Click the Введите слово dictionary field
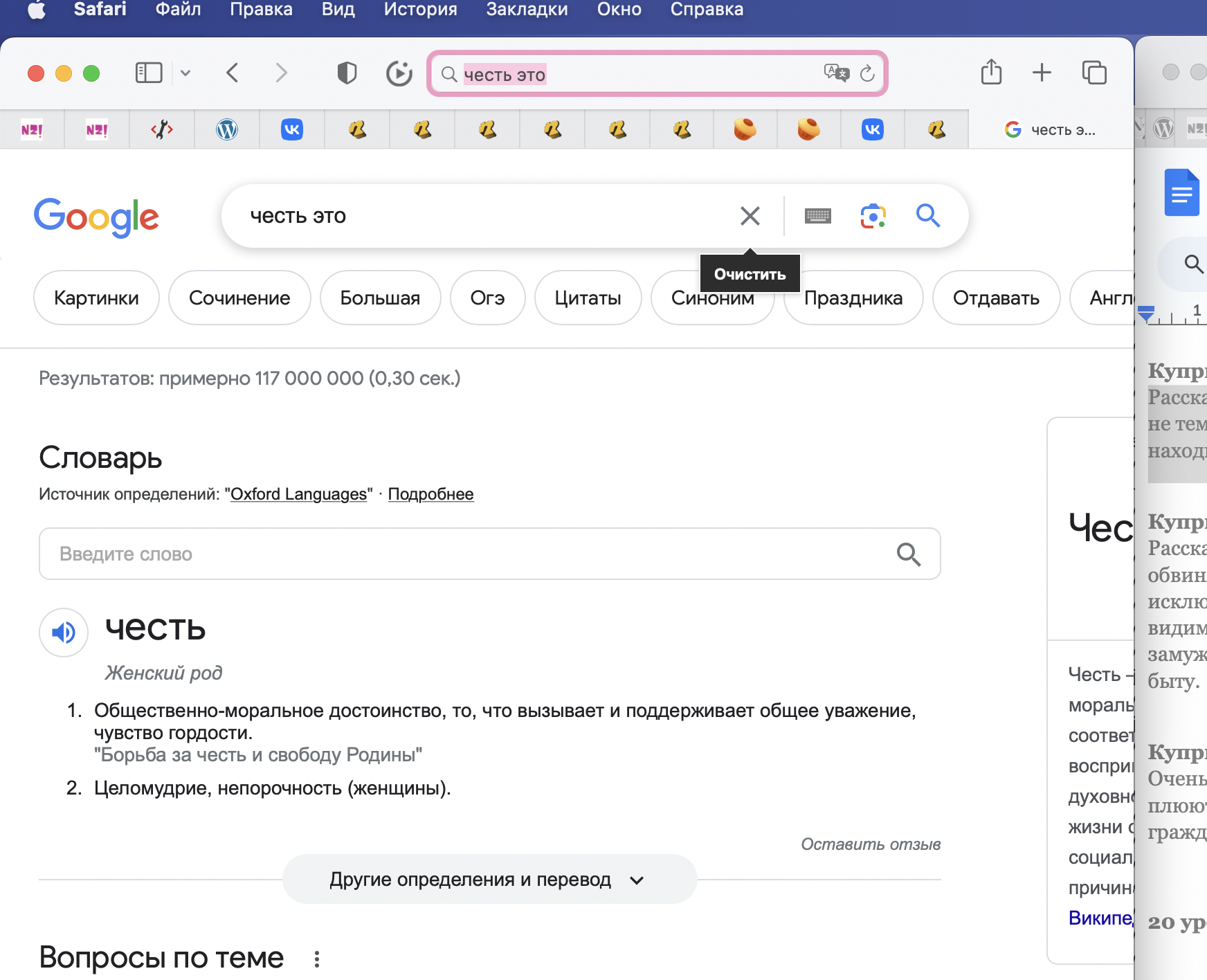1207x980 pixels. [490, 554]
